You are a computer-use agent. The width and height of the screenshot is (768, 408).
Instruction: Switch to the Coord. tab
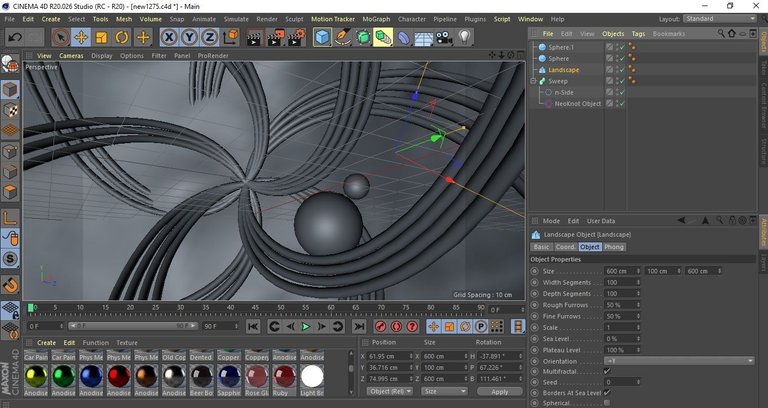tap(565, 247)
